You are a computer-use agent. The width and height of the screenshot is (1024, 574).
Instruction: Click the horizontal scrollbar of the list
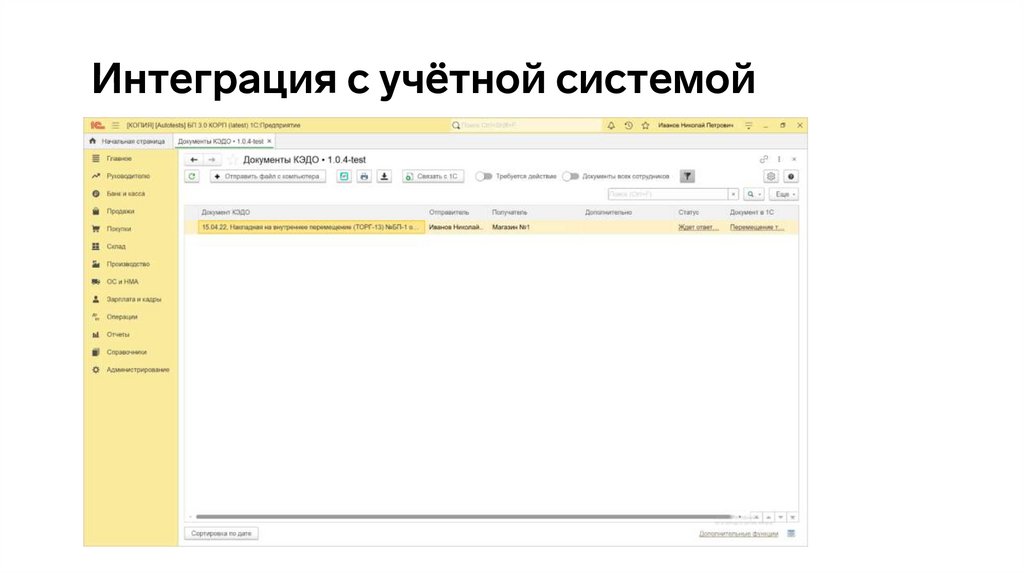464,517
